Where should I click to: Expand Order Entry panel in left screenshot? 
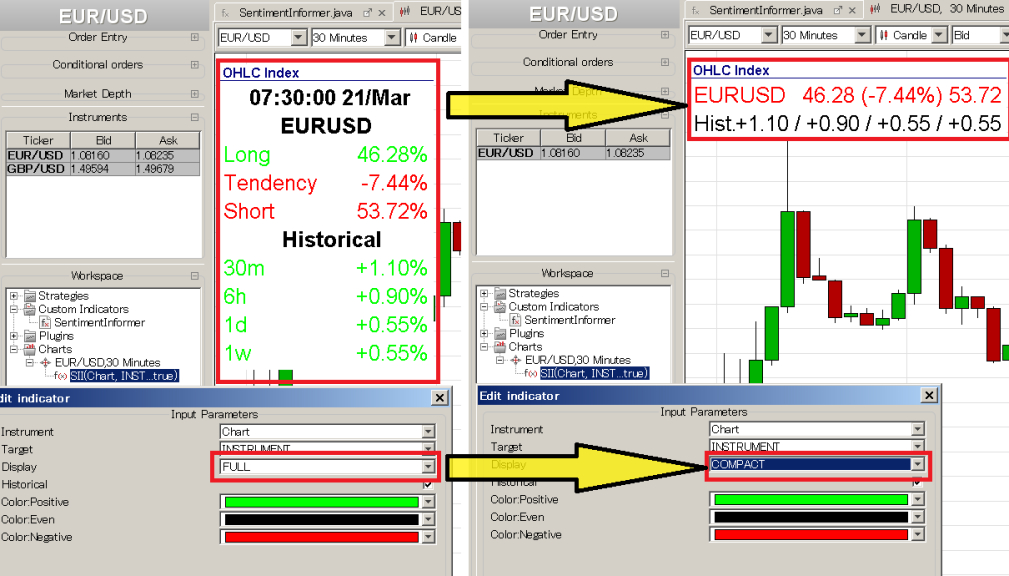pyautogui.click(x=194, y=37)
